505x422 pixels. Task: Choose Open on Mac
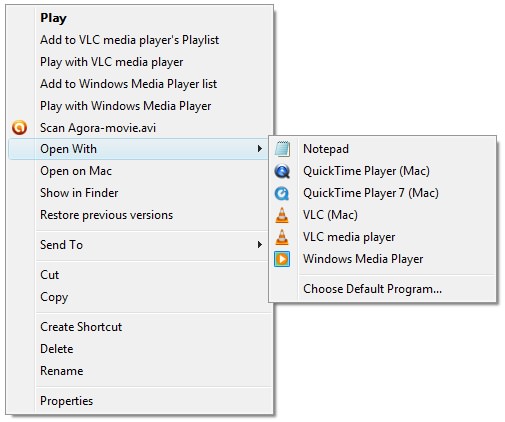[76, 171]
